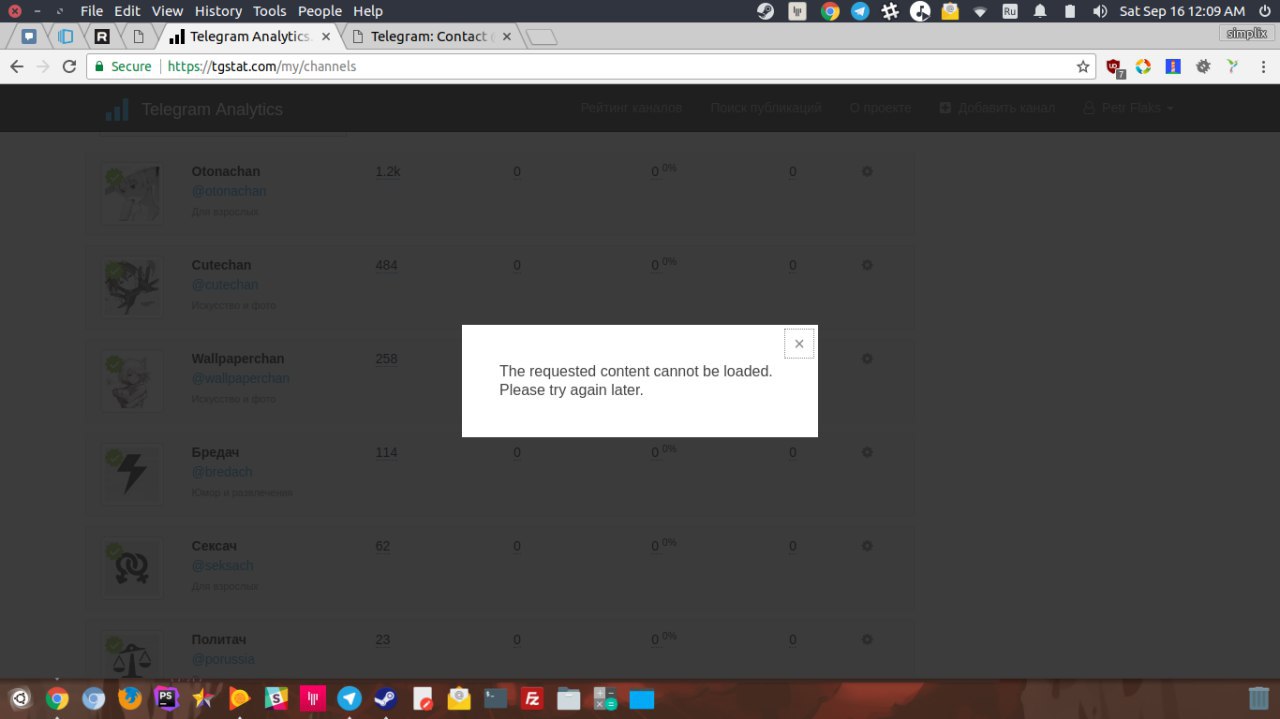Open Поиск публикаций nav link
1280x719 pixels.
766,108
